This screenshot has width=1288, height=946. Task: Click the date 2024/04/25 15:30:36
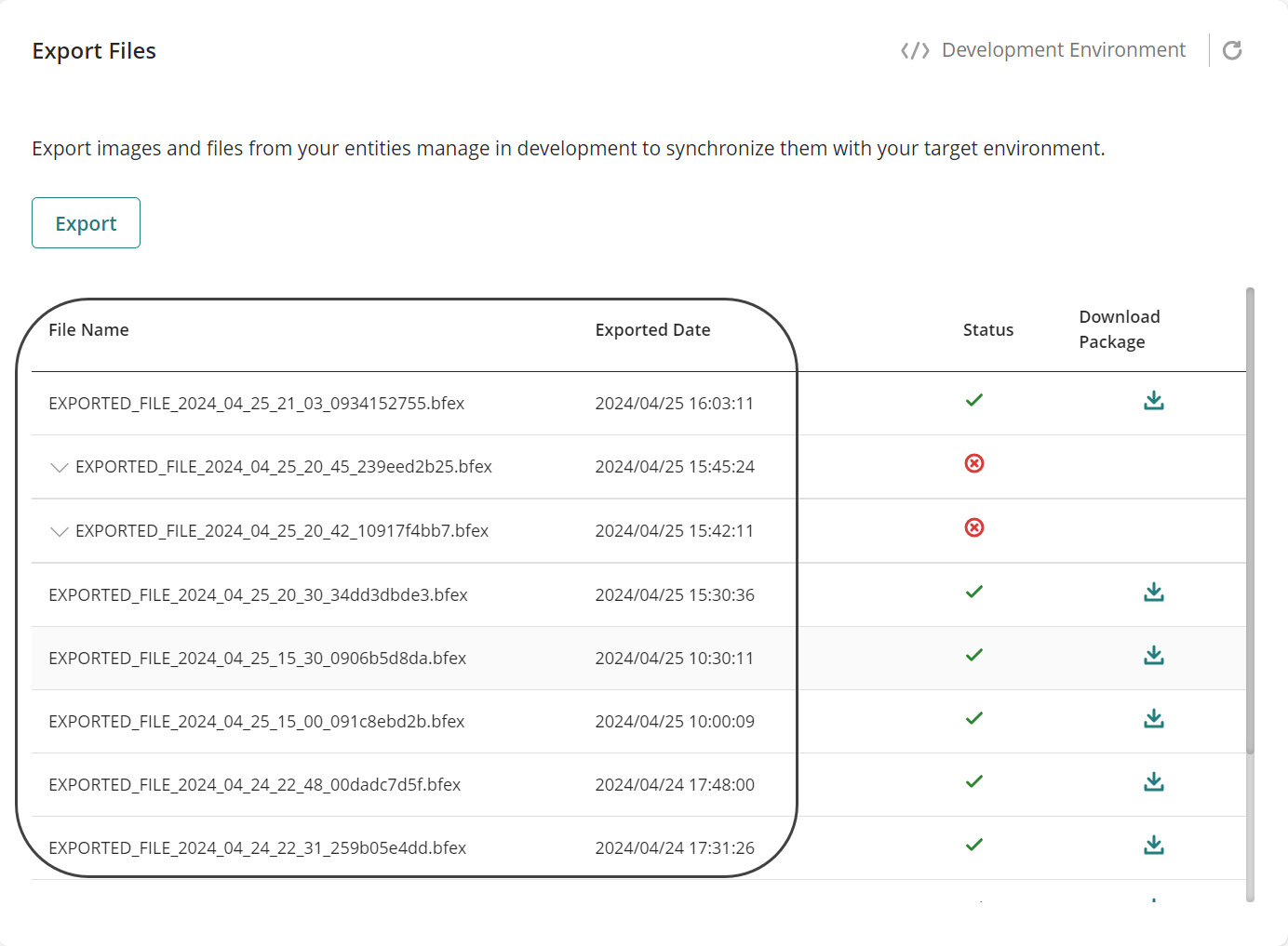[x=675, y=595]
